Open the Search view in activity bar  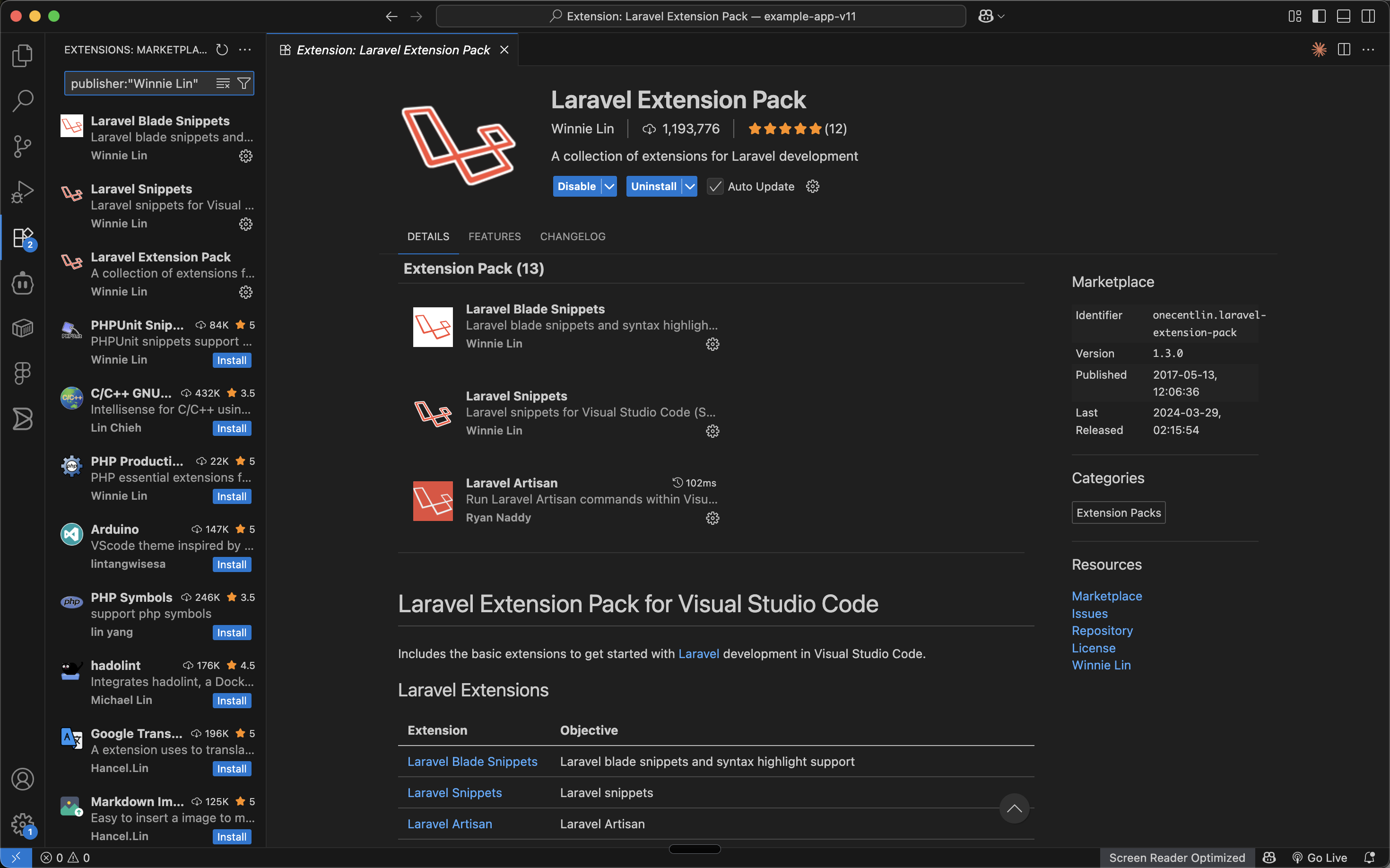tap(22, 101)
